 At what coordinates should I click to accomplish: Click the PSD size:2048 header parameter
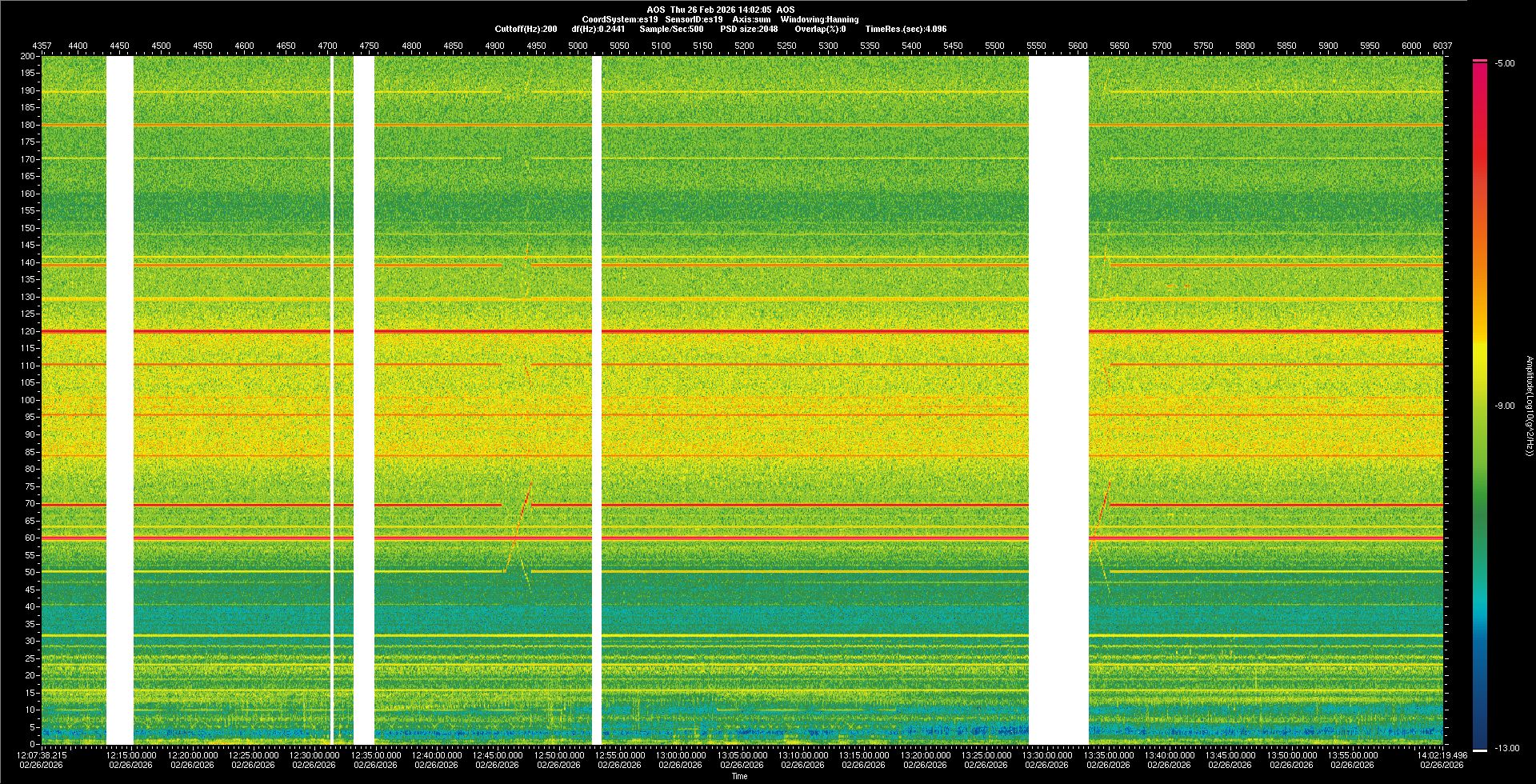(x=749, y=29)
